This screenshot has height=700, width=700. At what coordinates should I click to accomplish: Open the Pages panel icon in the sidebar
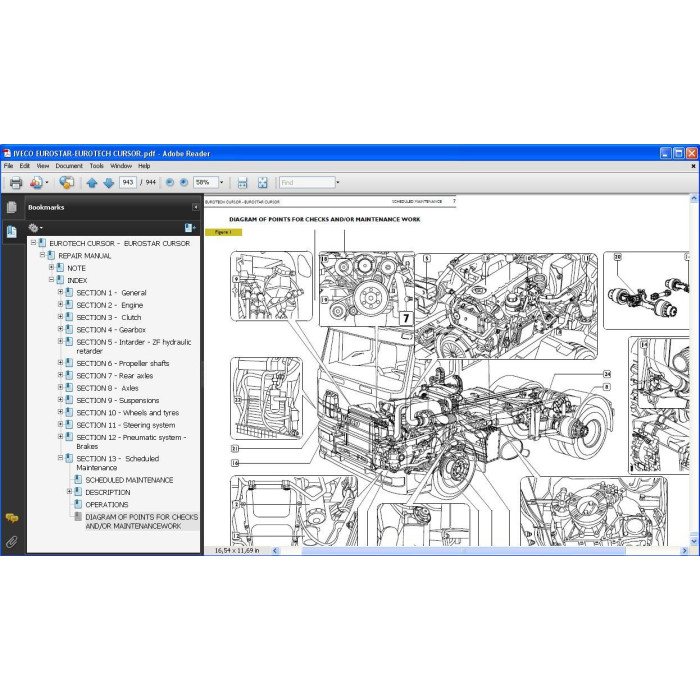pyautogui.click(x=12, y=207)
